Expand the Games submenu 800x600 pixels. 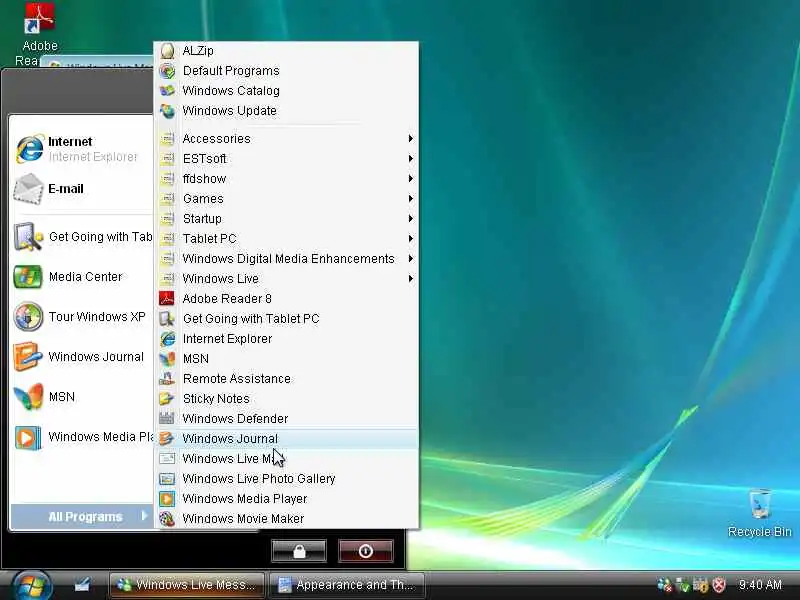coord(287,198)
